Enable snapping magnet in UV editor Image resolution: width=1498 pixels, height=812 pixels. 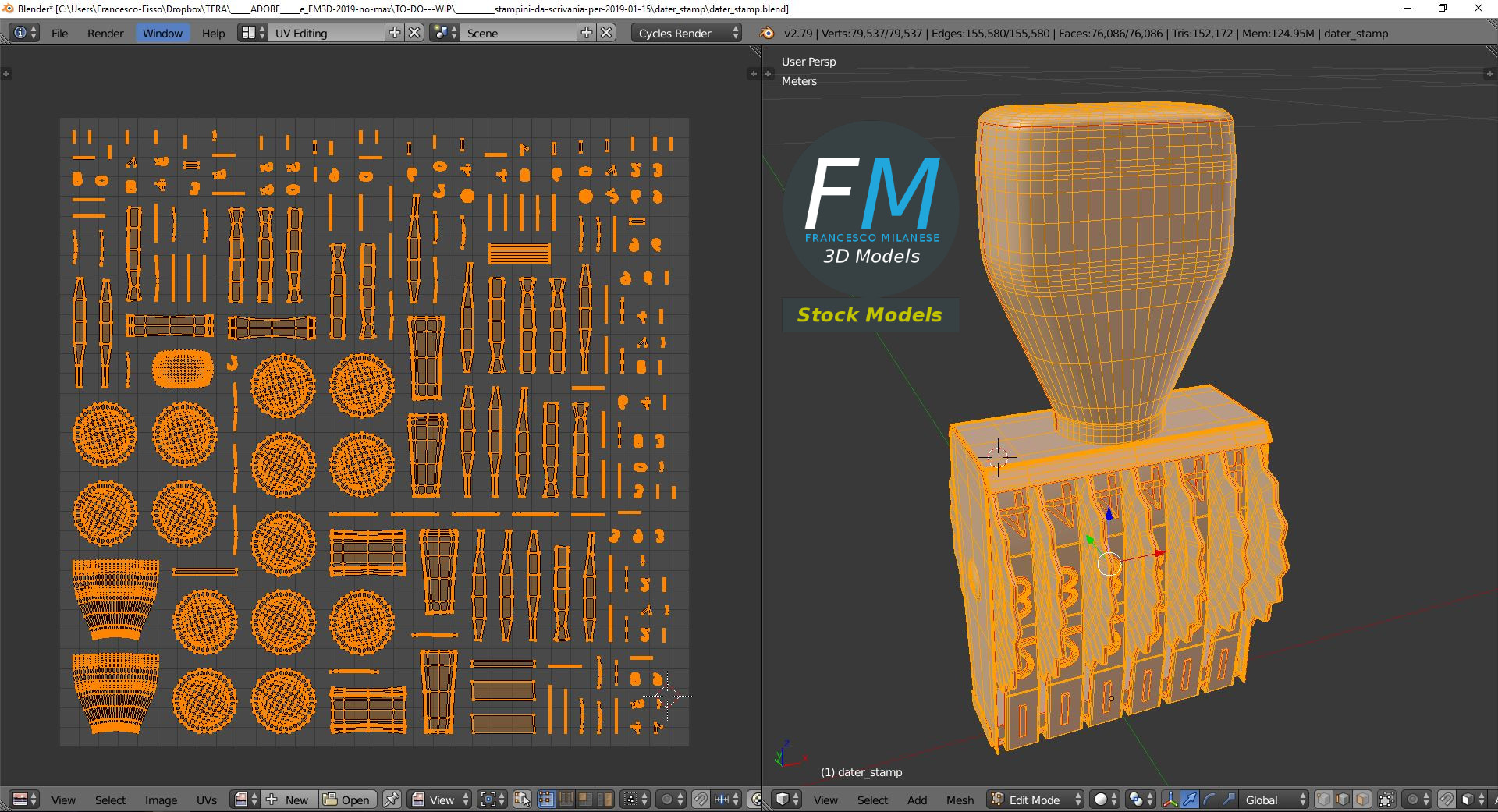(699, 800)
